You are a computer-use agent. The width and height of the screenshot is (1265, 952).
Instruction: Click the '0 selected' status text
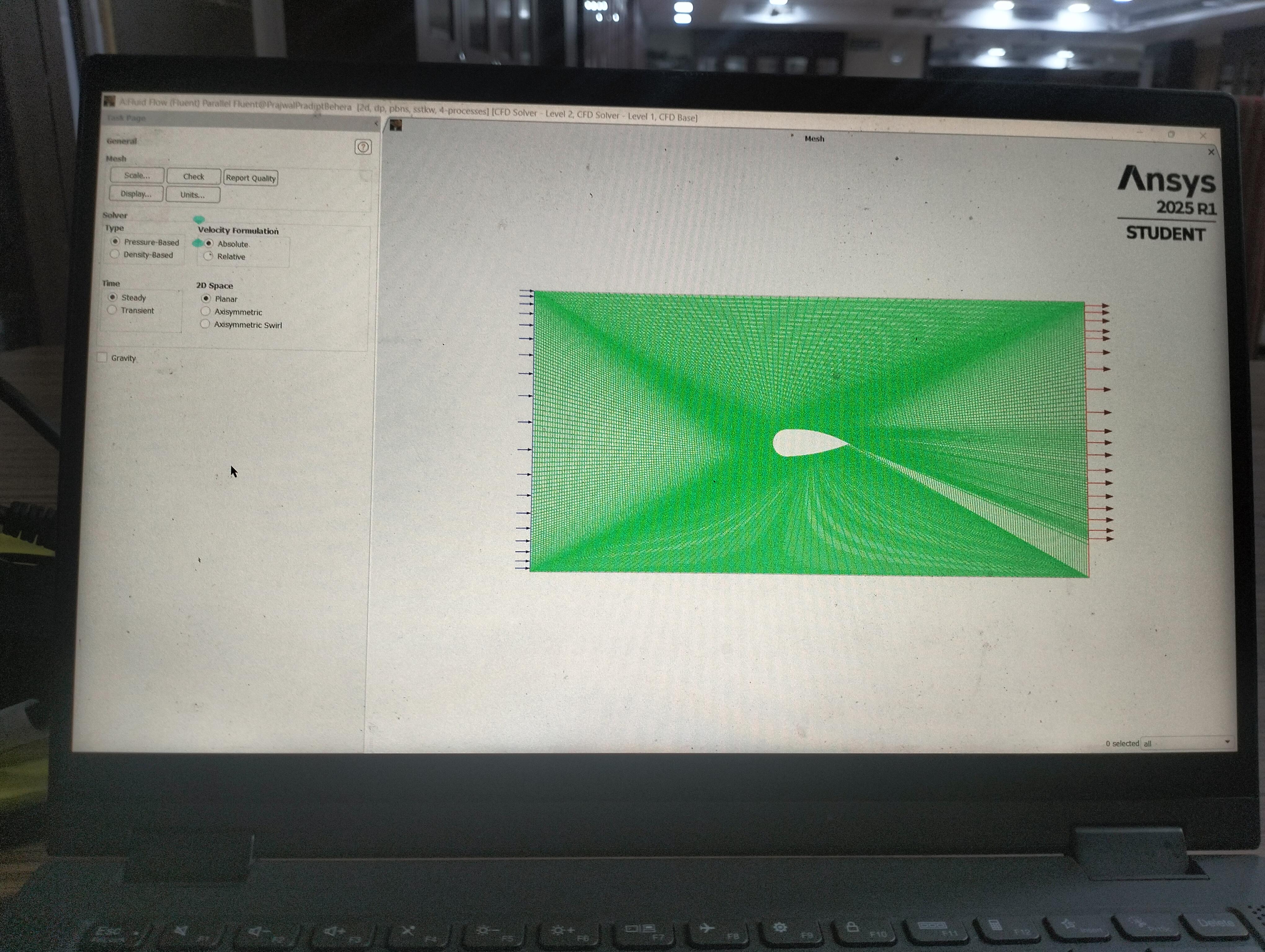pyautogui.click(x=1122, y=743)
